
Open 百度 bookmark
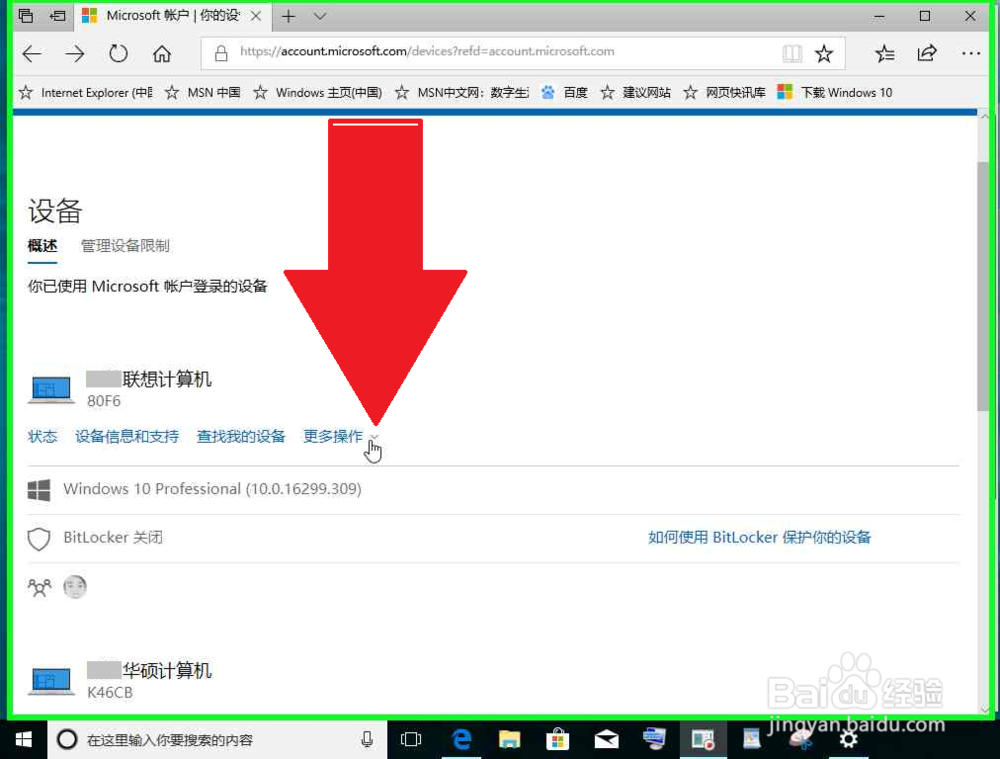click(x=564, y=93)
